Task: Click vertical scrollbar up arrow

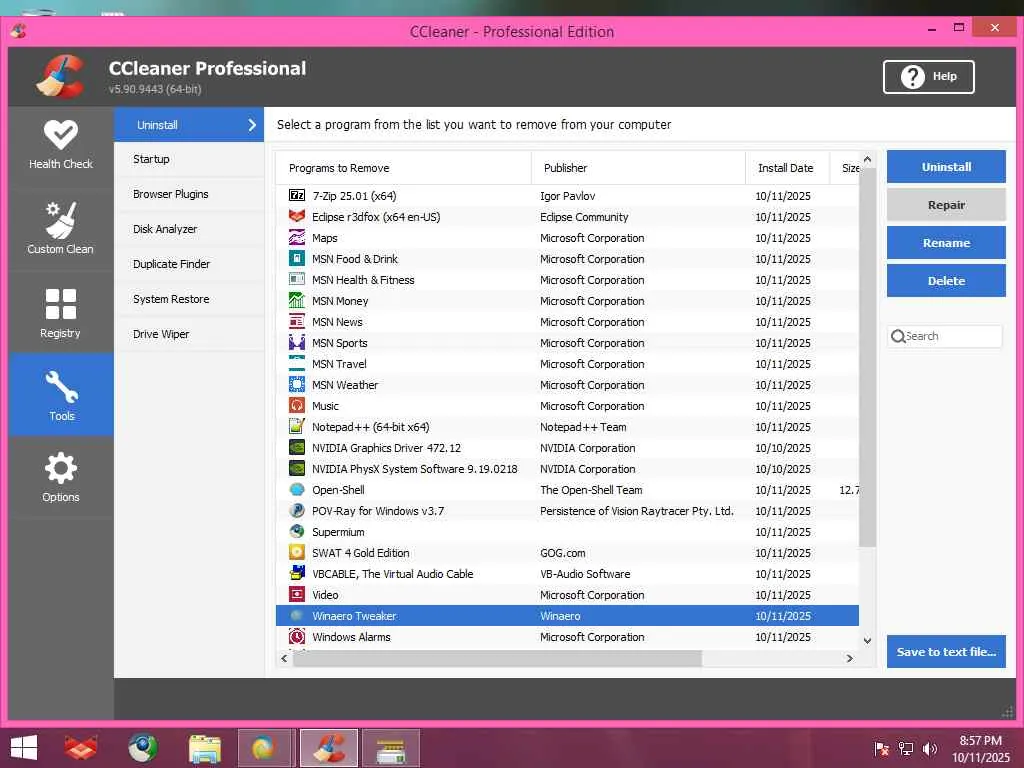Action: click(867, 159)
